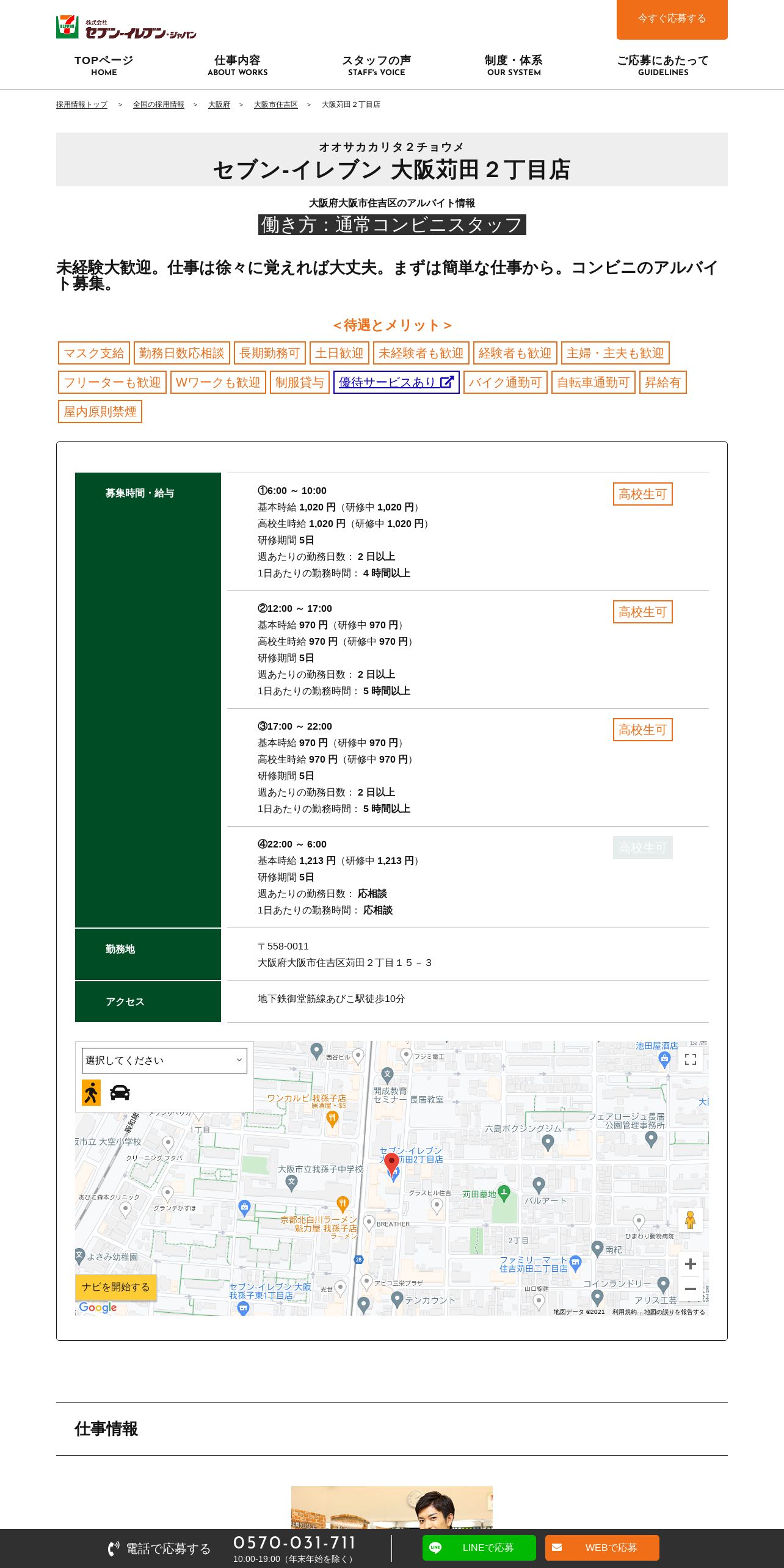This screenshot has height=1568, width=784.
Task: Click 制服貸与 tag
Action: tap(300, 382)
